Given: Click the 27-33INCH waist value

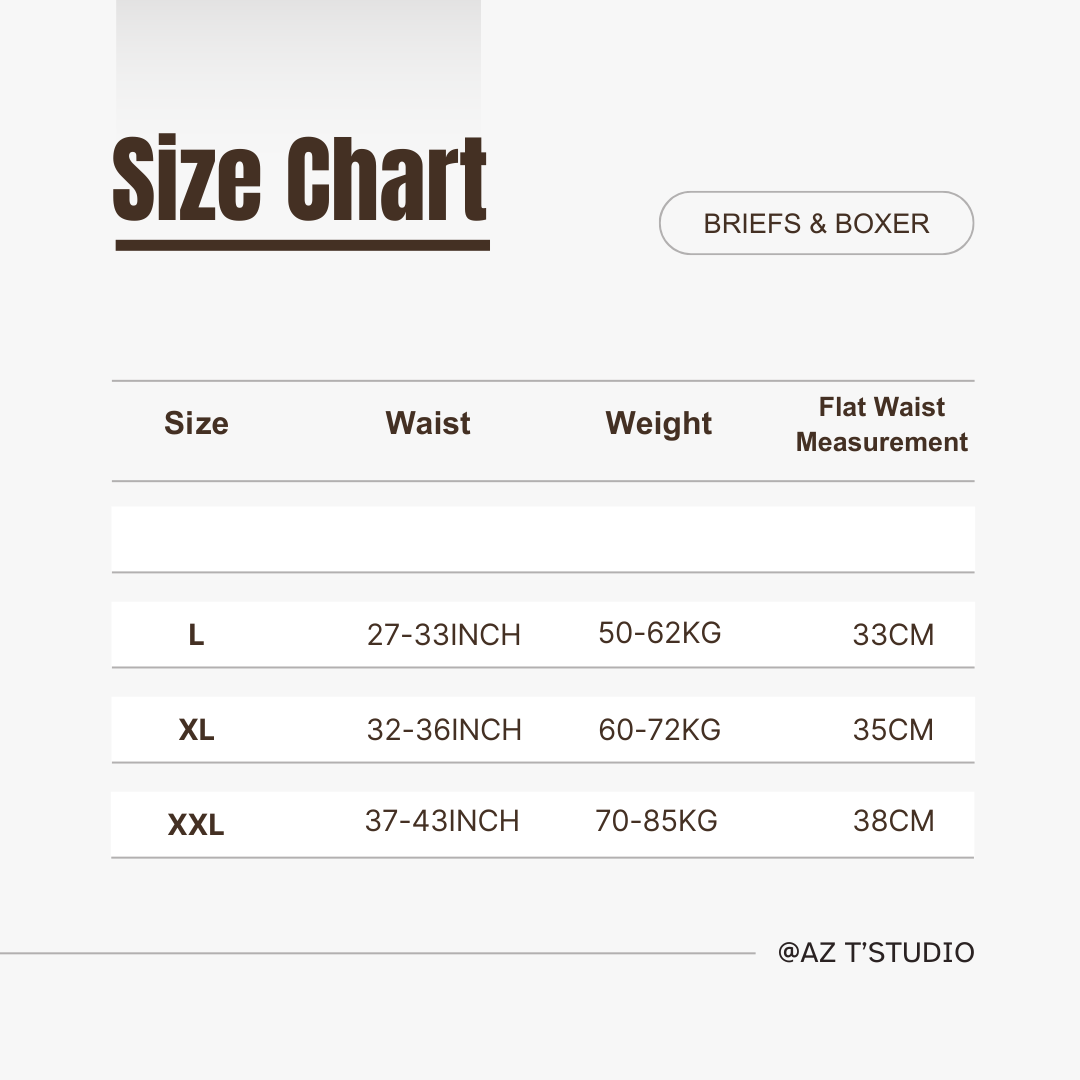Looking at the screenshot, I should click(444, 635).
